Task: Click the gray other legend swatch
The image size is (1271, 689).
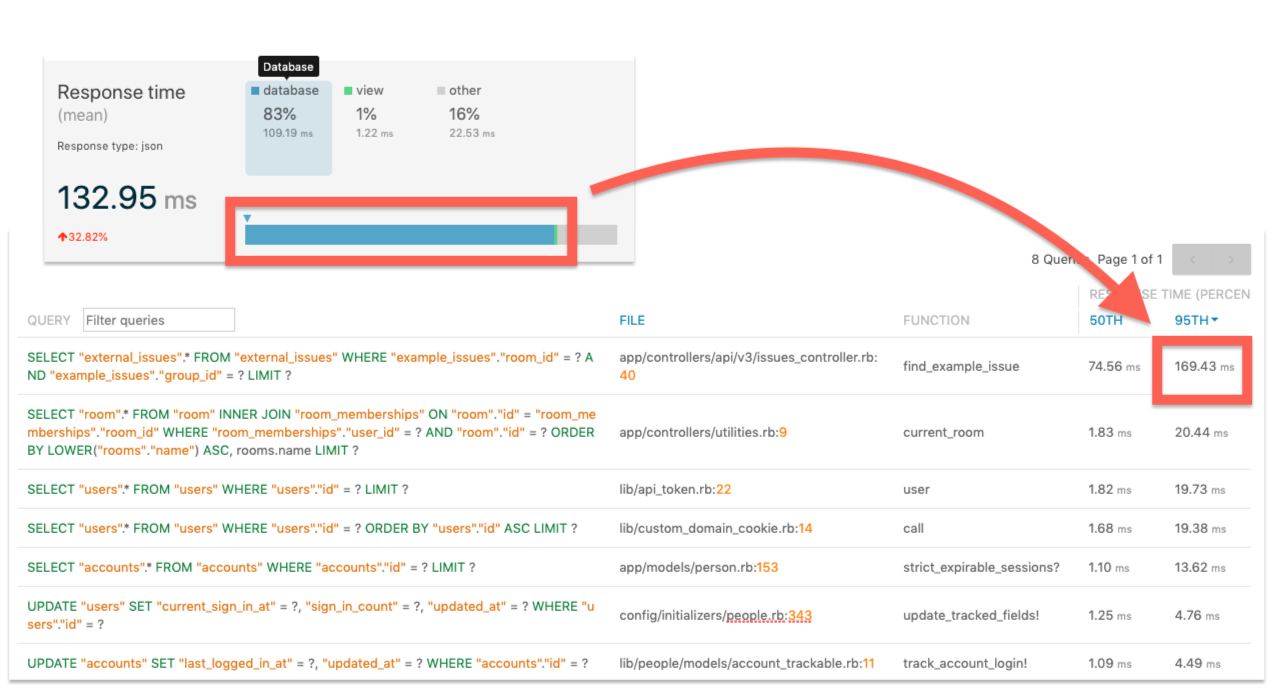Action: click(x=441, y=90)
